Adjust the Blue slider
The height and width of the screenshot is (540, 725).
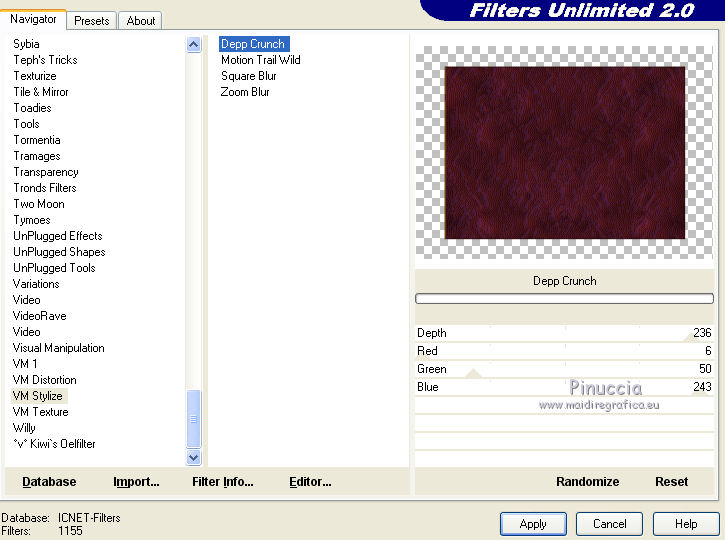coord(564,387)
